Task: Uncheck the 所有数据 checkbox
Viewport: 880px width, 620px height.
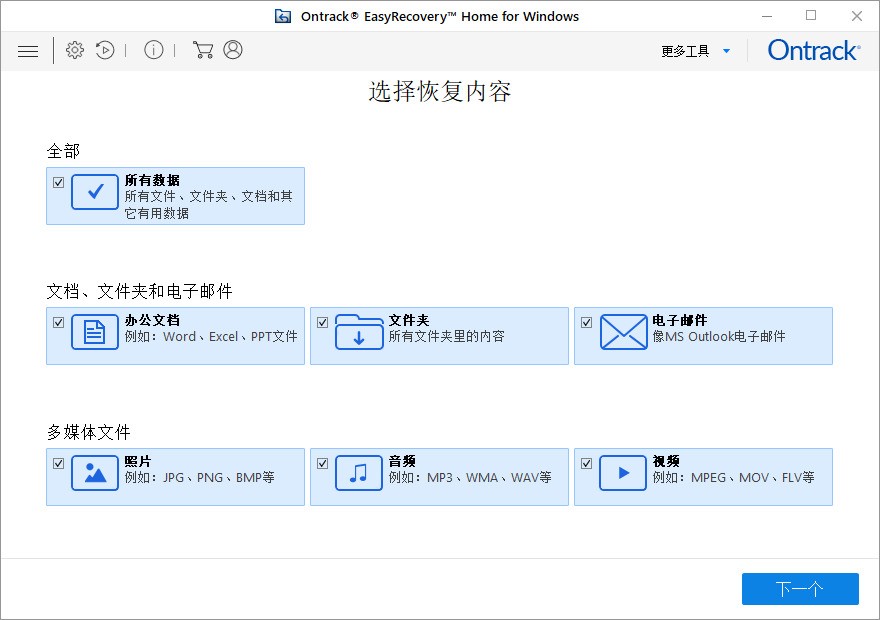Action: pyautogui.click(x=58, y=183)
